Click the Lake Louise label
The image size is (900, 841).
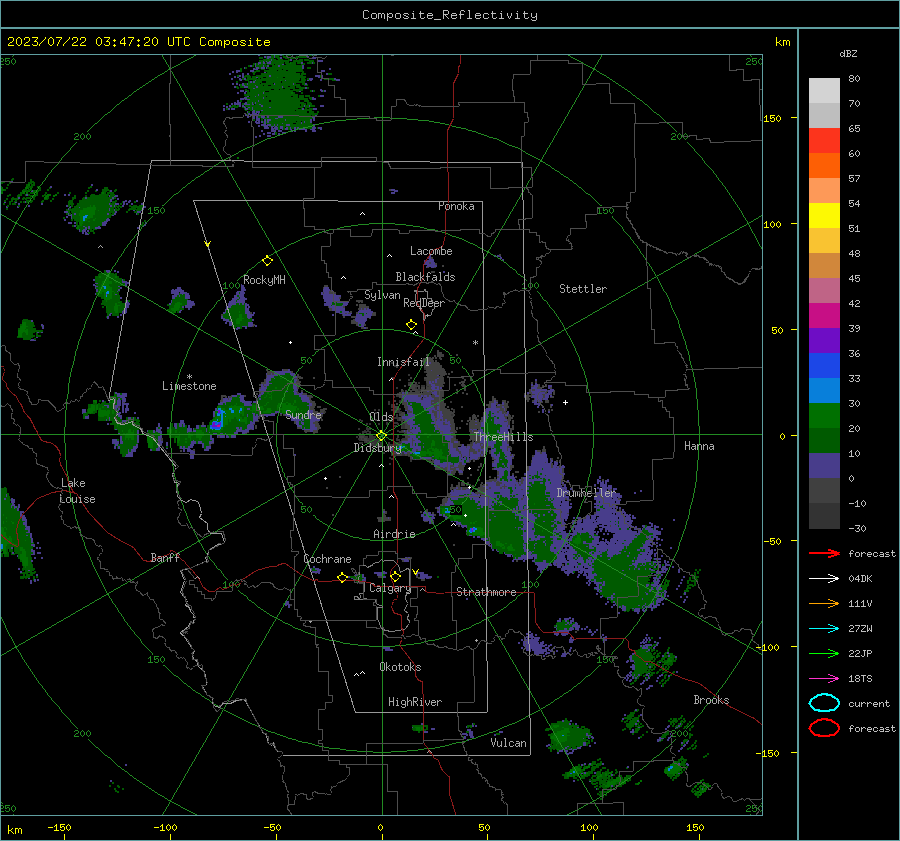coord(77,491)
